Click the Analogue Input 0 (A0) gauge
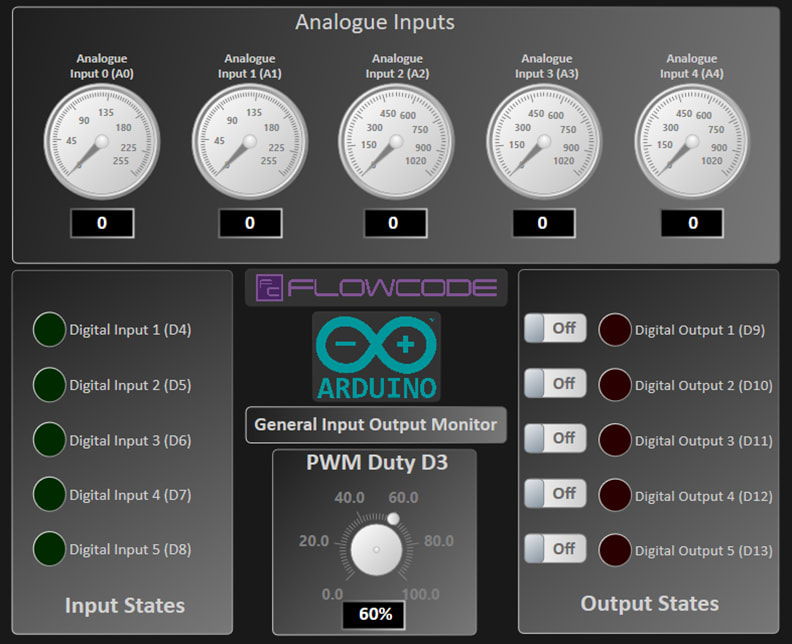The image size is (792, 644). (x=102, y=141)
